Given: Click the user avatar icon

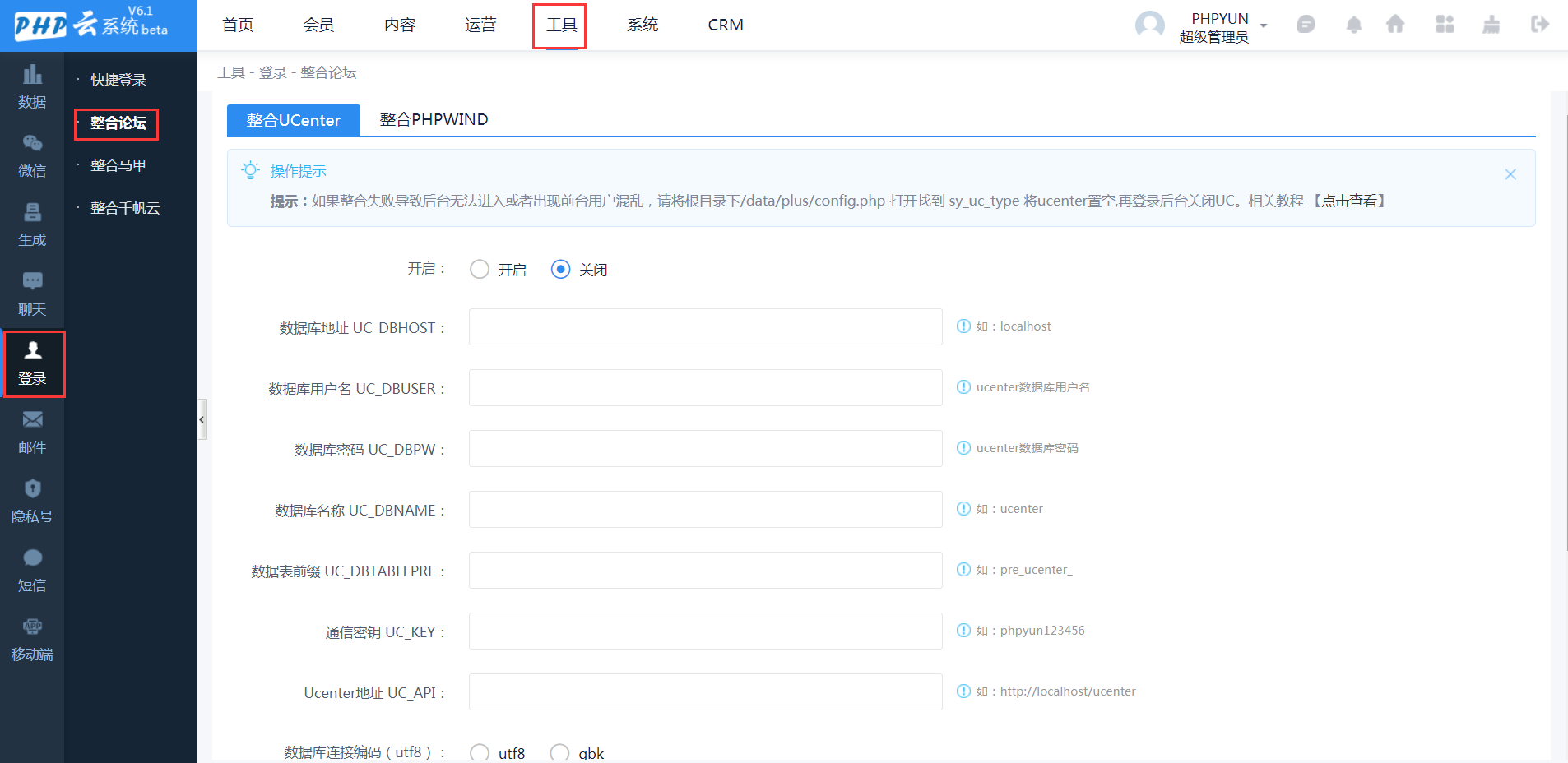Looking at the screenshot, I should tap(1150, 25).
